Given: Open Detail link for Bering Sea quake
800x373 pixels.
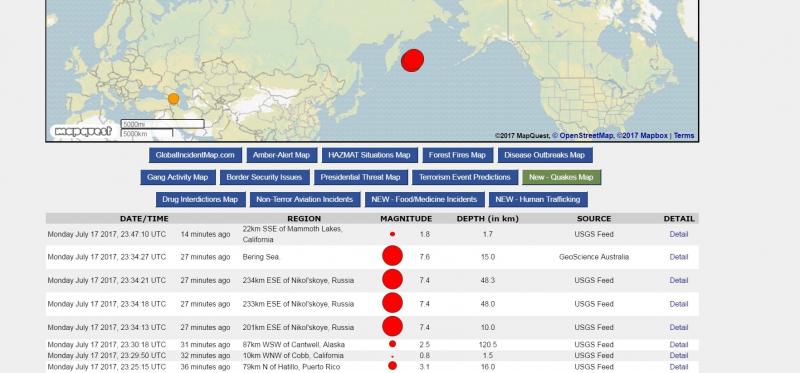Looking at the screenshot, I should (x=679, y=257).
